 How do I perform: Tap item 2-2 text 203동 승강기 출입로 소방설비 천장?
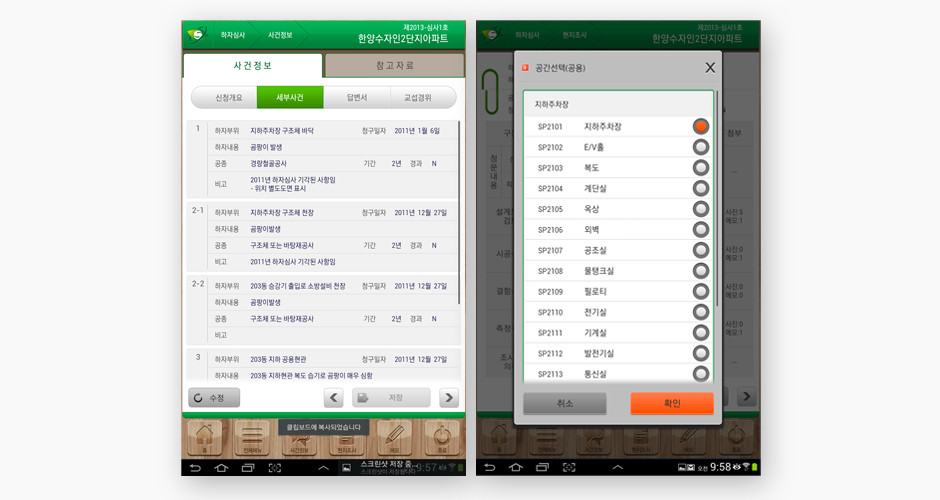pos(298,286)
